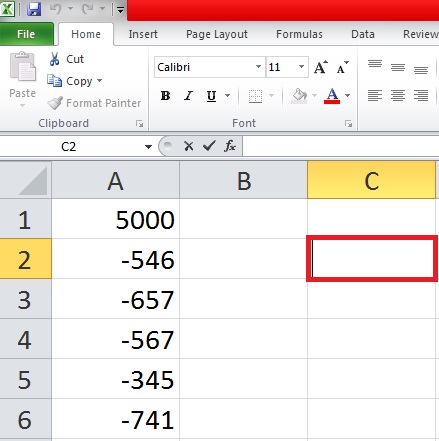Screen dimensions: 439x441
Task: Click the Cut scissors icon
Action: coord(54,59)
